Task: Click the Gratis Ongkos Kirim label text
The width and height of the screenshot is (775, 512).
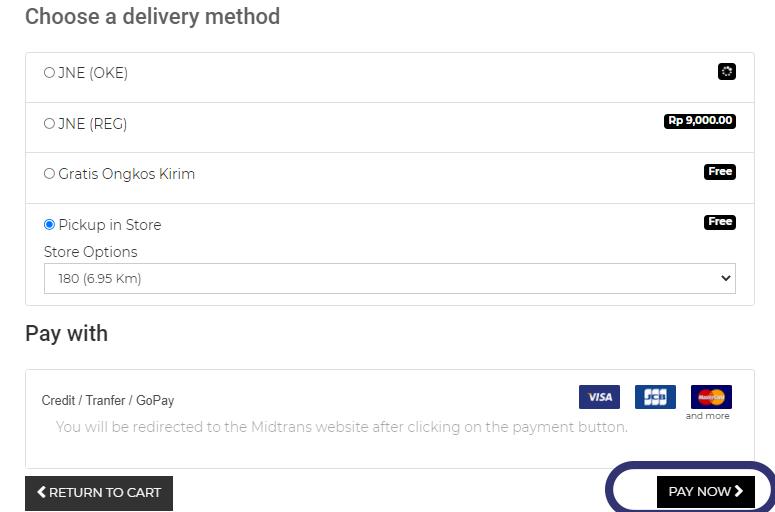Action: 127,174
